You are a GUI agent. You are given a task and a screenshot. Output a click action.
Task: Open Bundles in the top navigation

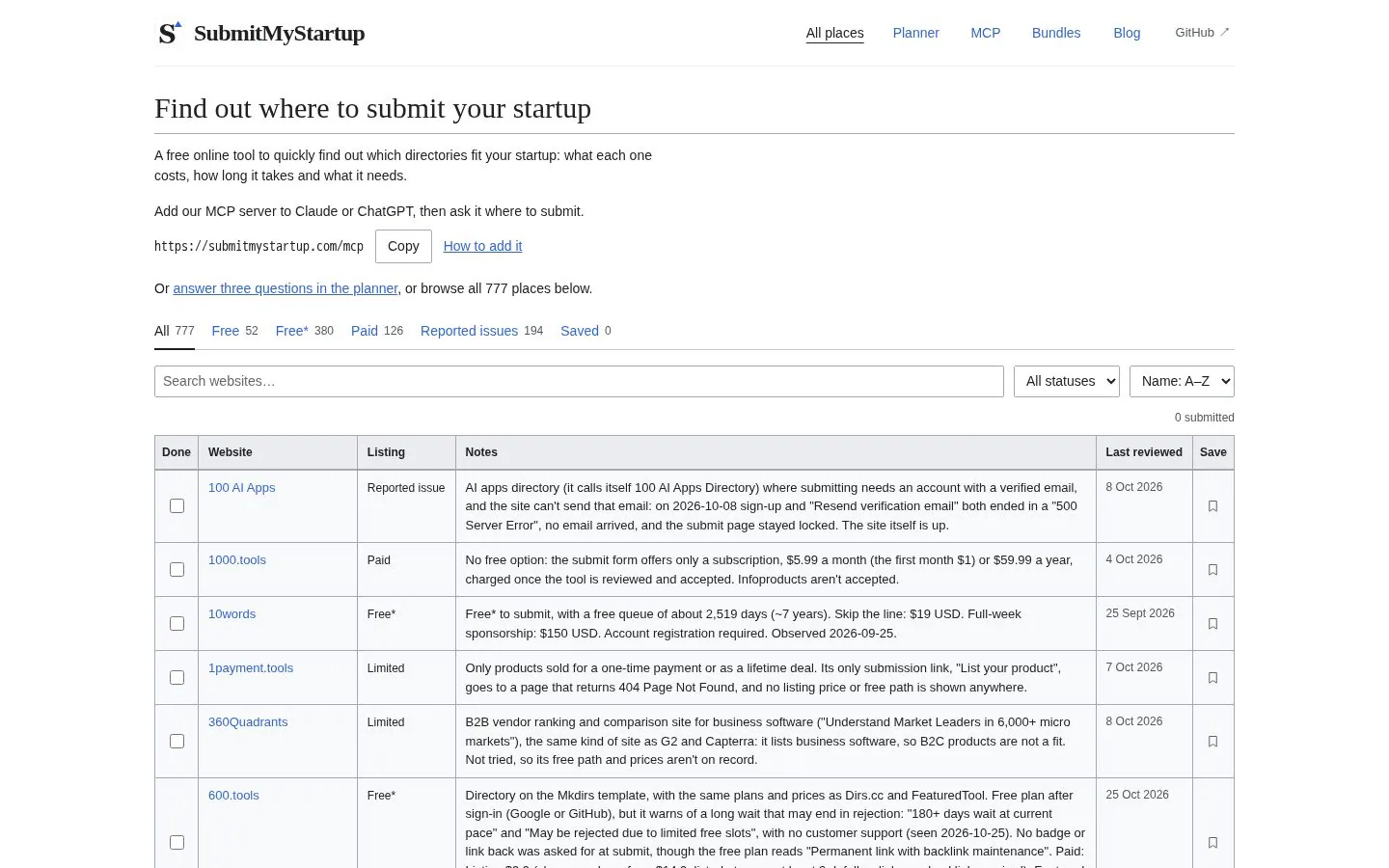click(1056, 33)
